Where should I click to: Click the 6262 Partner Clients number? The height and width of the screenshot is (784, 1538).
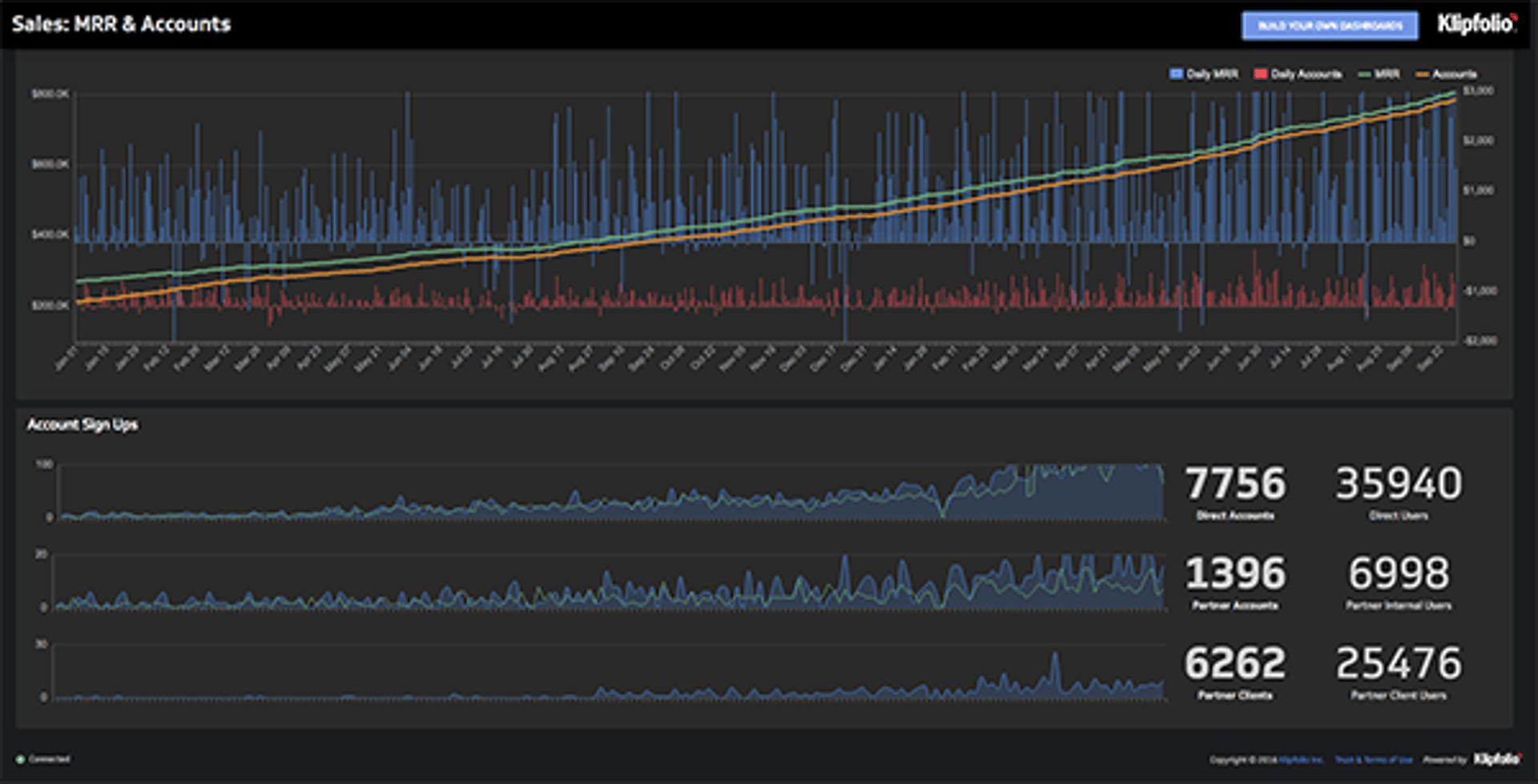[1235, 663]
